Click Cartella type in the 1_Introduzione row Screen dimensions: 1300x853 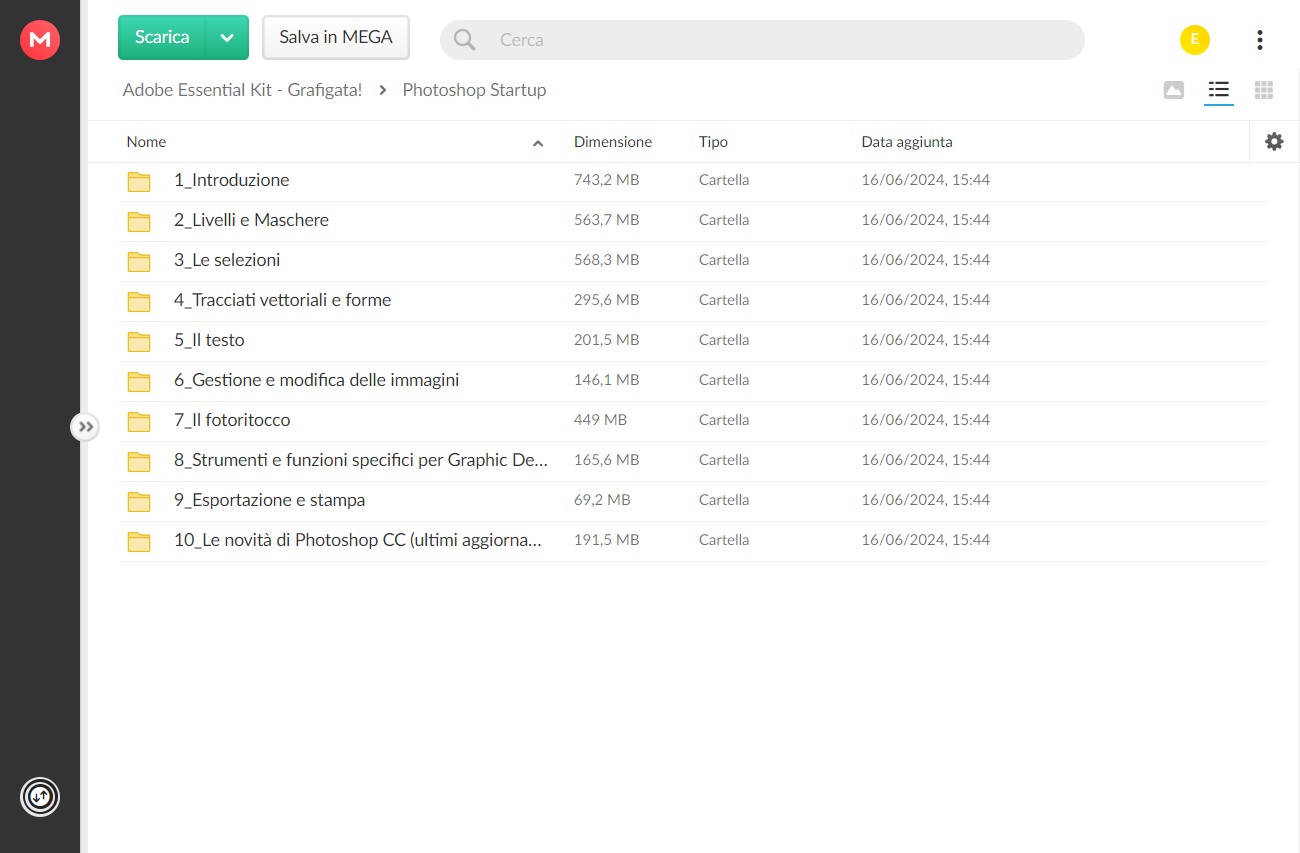point(724,180)
